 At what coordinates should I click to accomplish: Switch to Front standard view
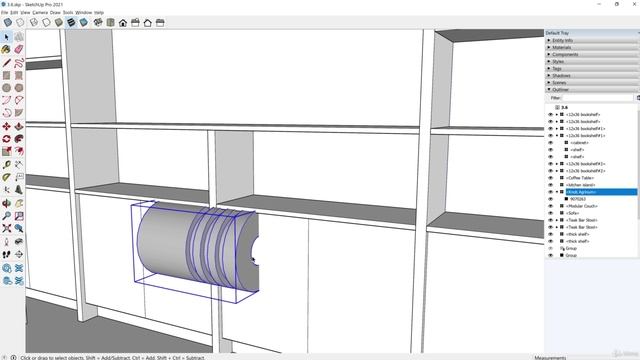pyautogui.click(x=123, y=22)
